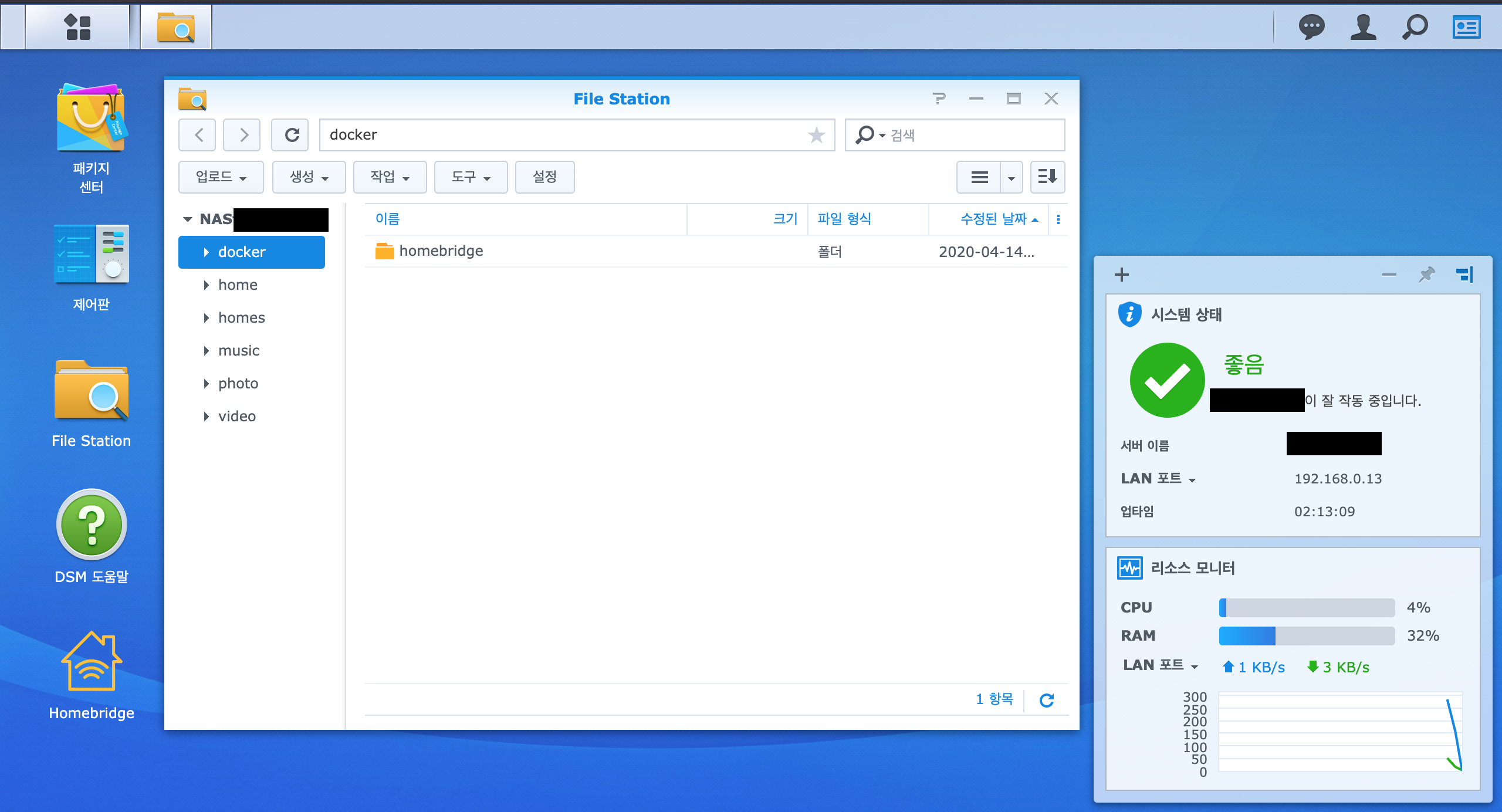Click the RAM usage bar

point(1306,635)
